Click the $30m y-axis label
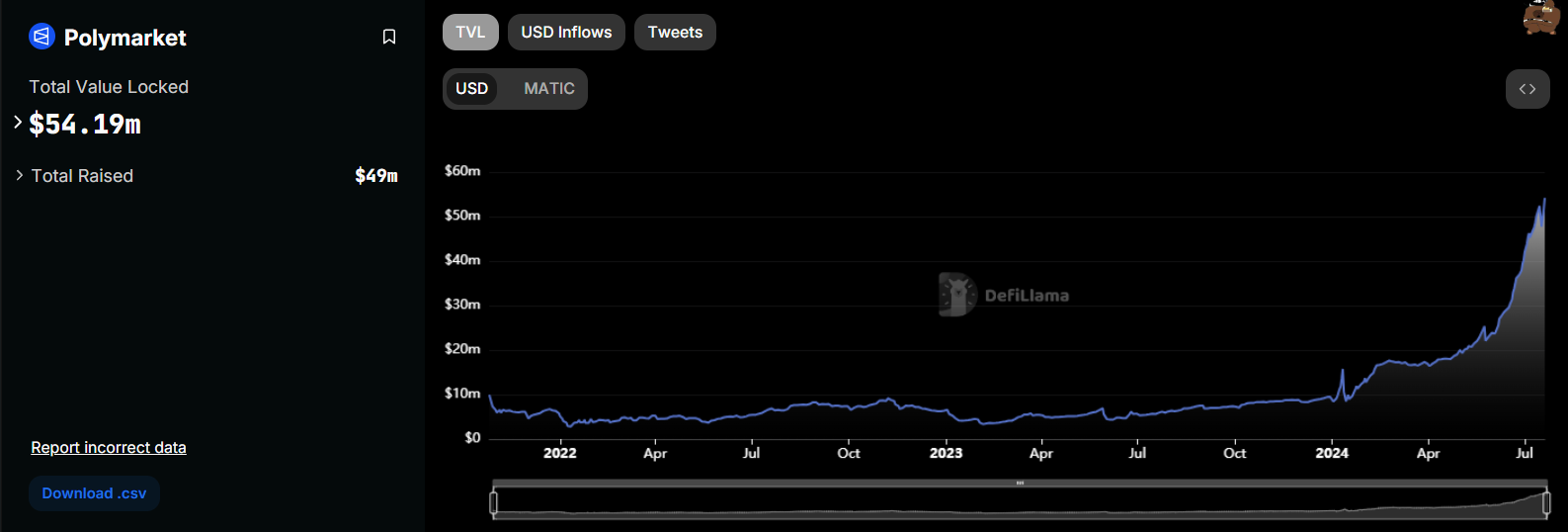This screenshot has width=1568, height=532. pos(462,305)
